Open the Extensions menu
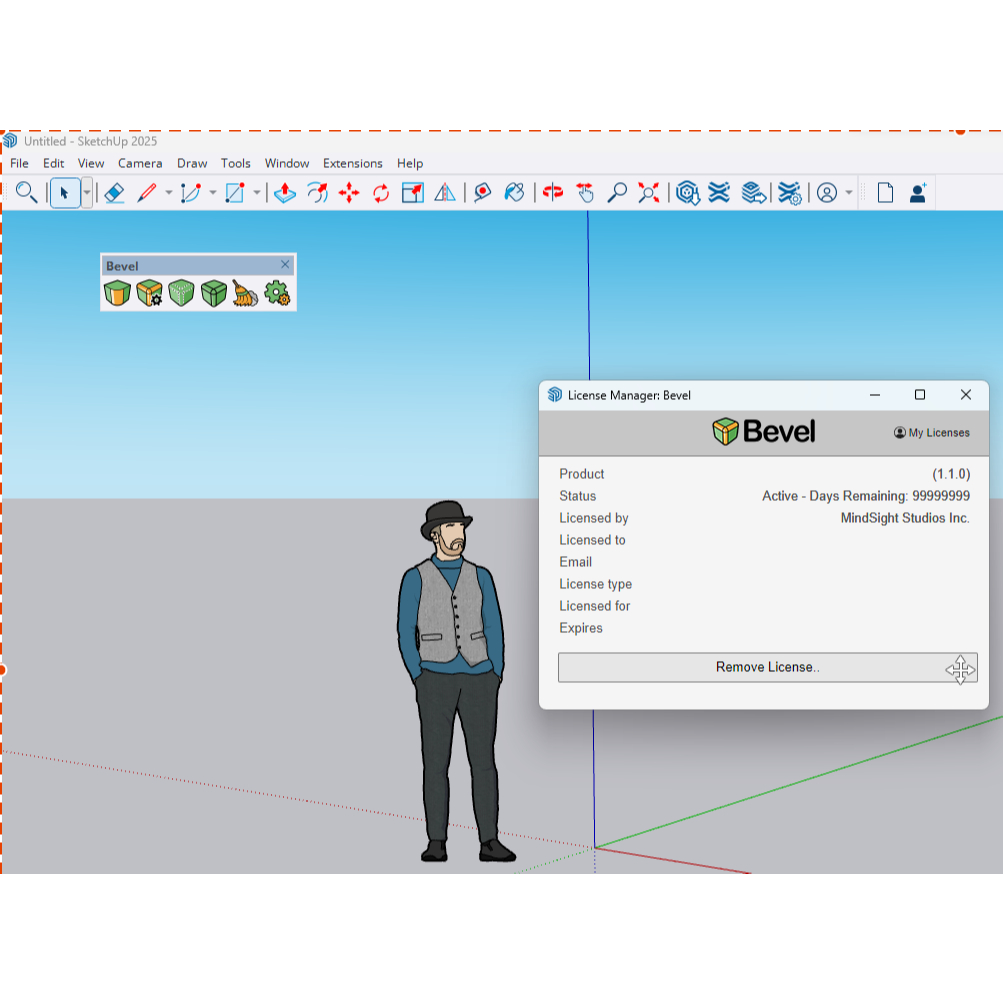This screenshot has width=1003, height=1003. coord(352,163)
